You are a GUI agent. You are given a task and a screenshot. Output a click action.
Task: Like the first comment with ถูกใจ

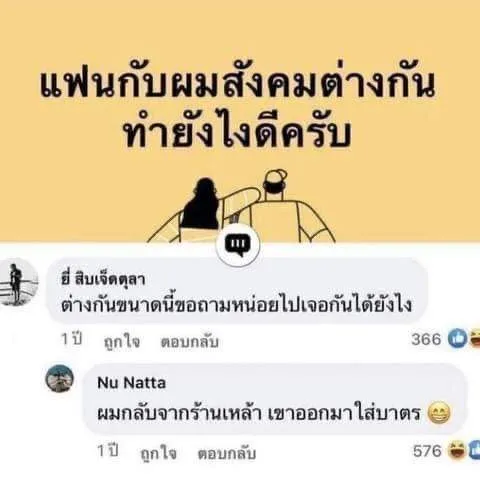coord(122,342)
